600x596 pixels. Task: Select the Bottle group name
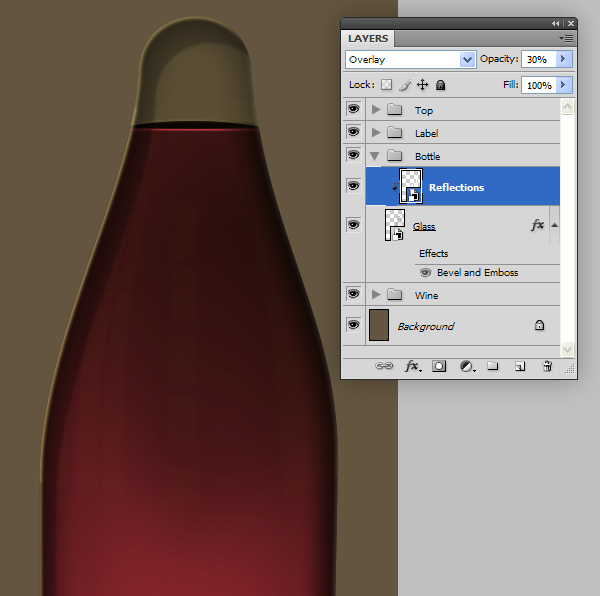pos(428,156)
